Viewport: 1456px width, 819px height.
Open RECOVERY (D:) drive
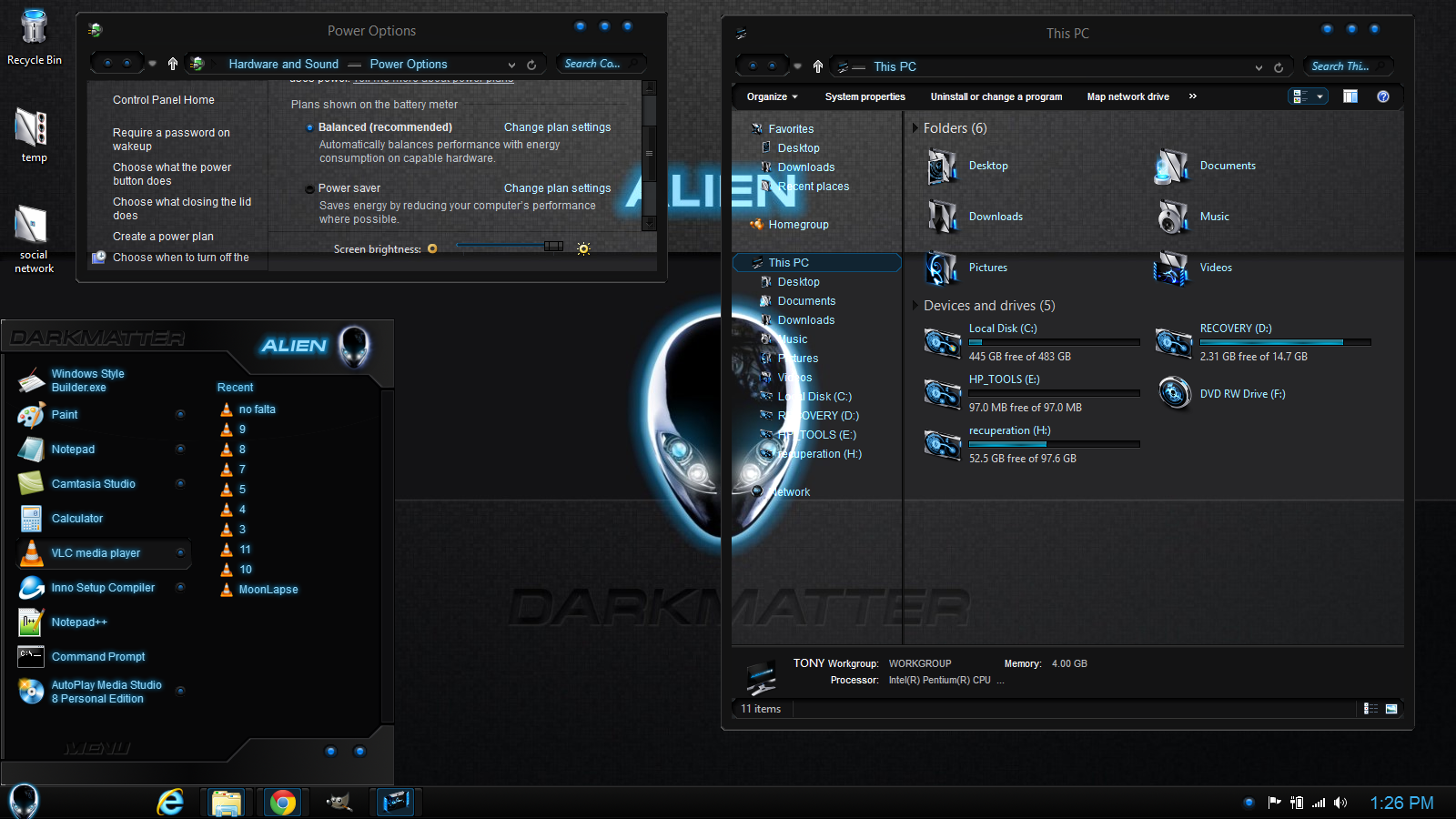1263,342
